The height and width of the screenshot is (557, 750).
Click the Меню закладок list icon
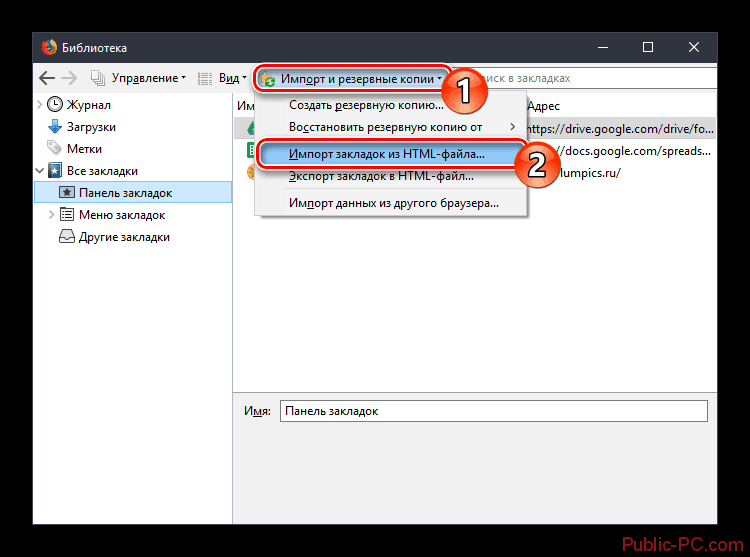pos(66,214)
